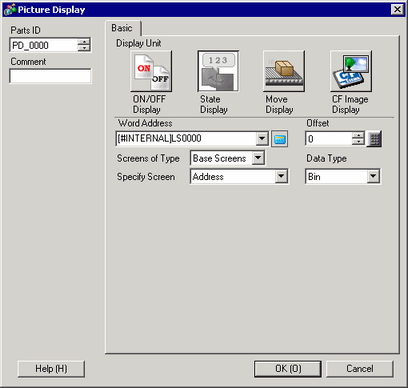
Task: Click the OK (O) button
Action: (x=288, y=369)
